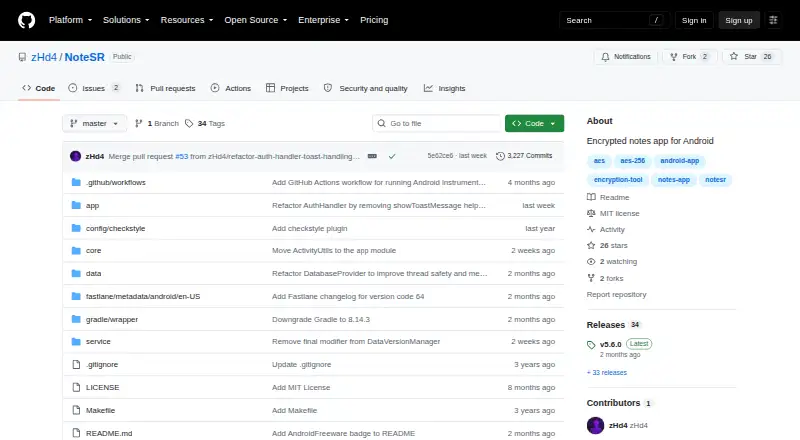View the 26 stars link

coord(607,246)
